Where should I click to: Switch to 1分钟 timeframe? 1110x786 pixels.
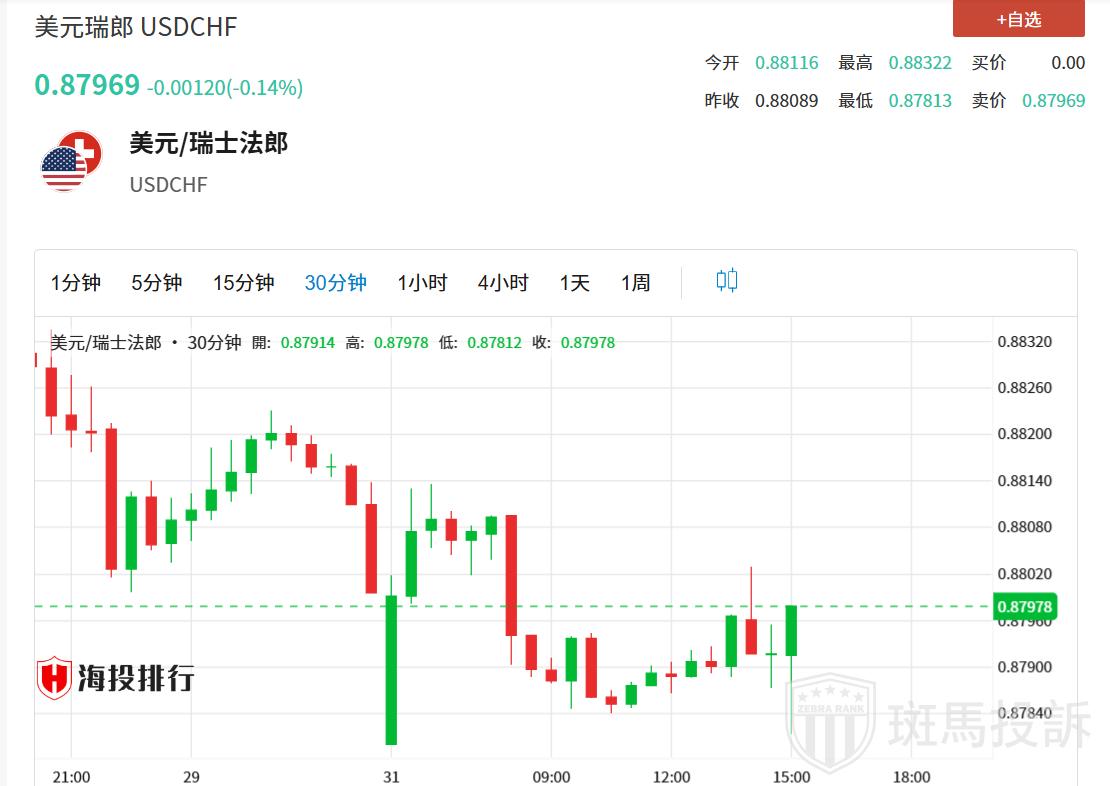(x=76, y=283)
